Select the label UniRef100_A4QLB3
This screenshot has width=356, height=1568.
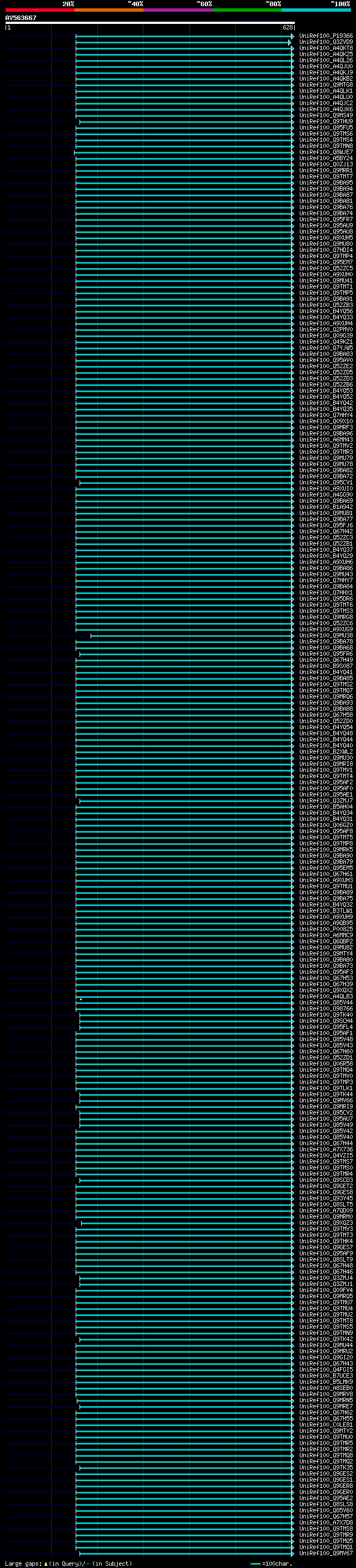point(326,997)
